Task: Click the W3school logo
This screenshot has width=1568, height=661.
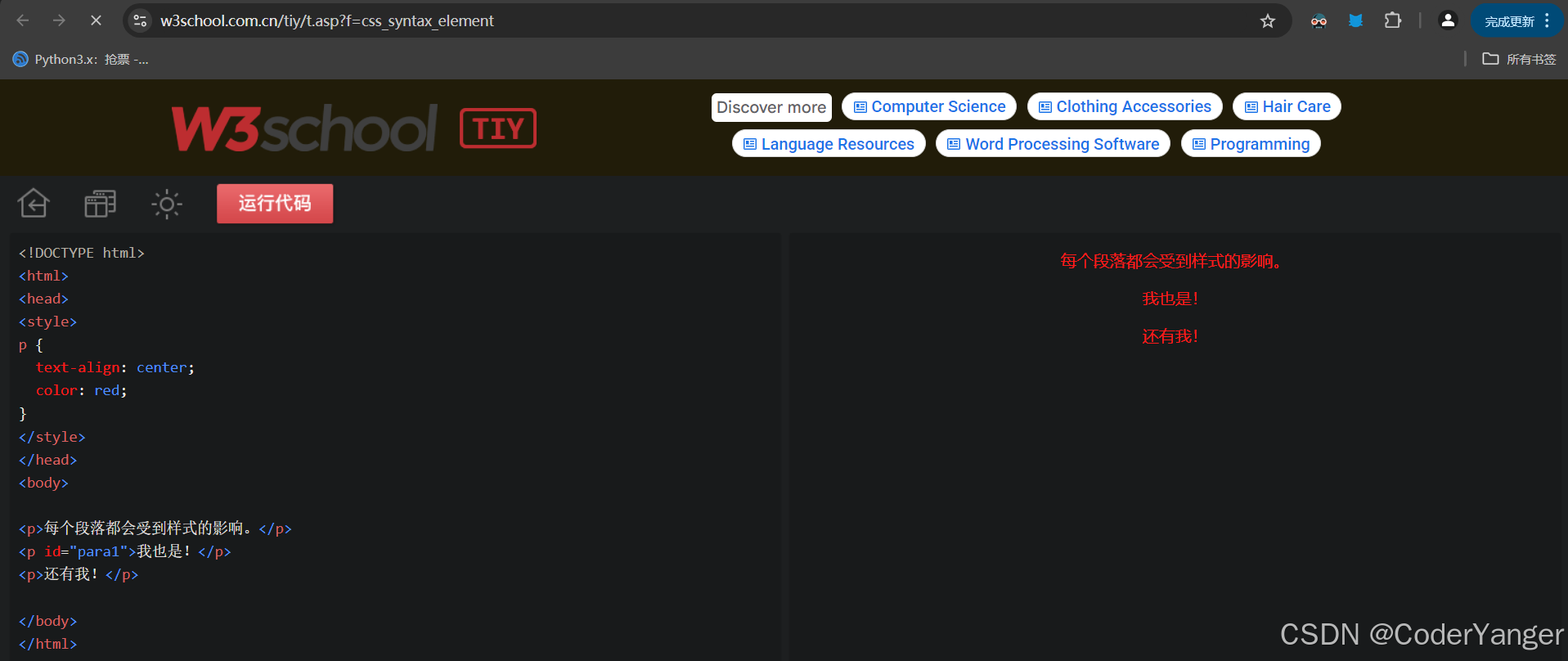Action: [x=304, y=128]
